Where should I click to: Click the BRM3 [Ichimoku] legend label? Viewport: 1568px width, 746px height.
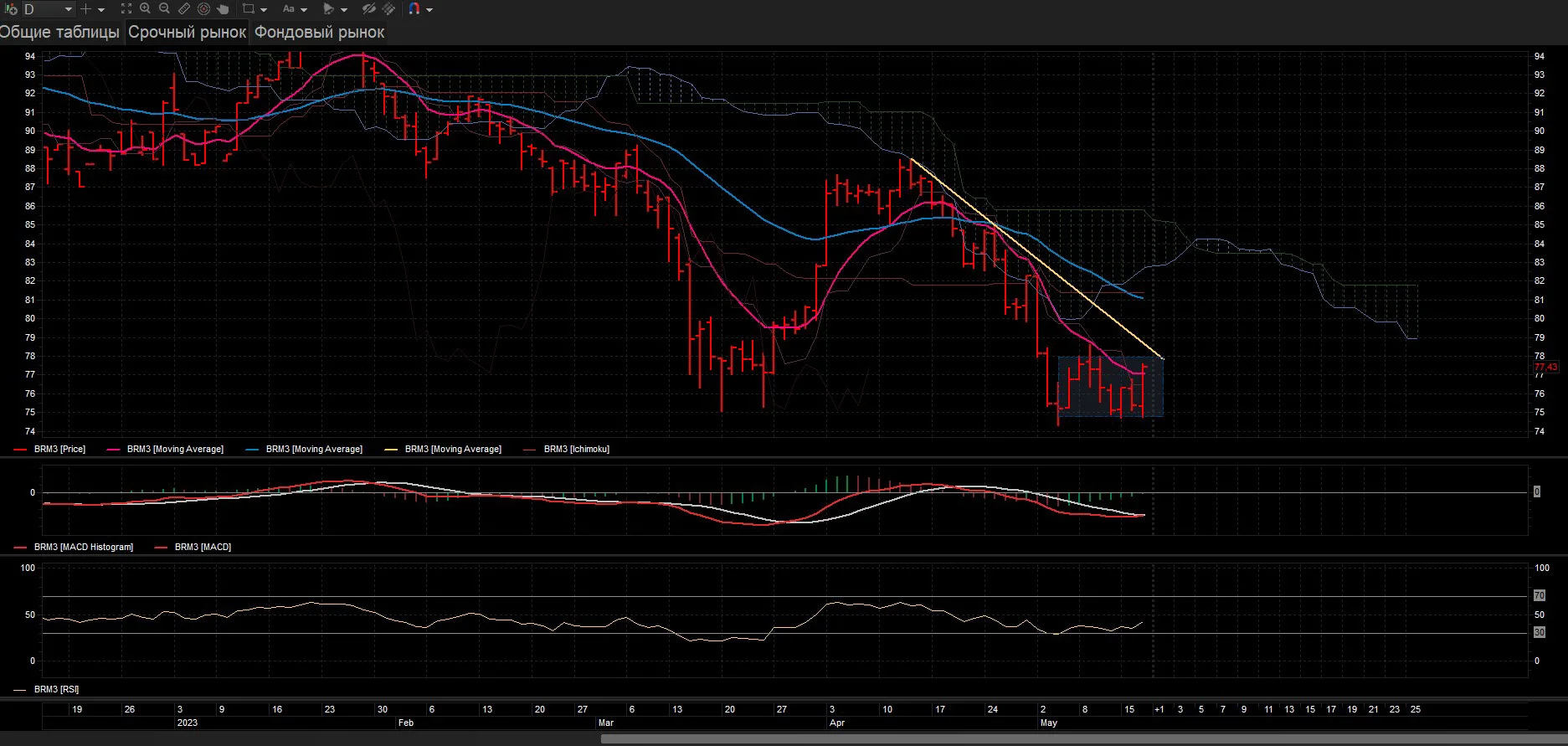pos(577,450)
